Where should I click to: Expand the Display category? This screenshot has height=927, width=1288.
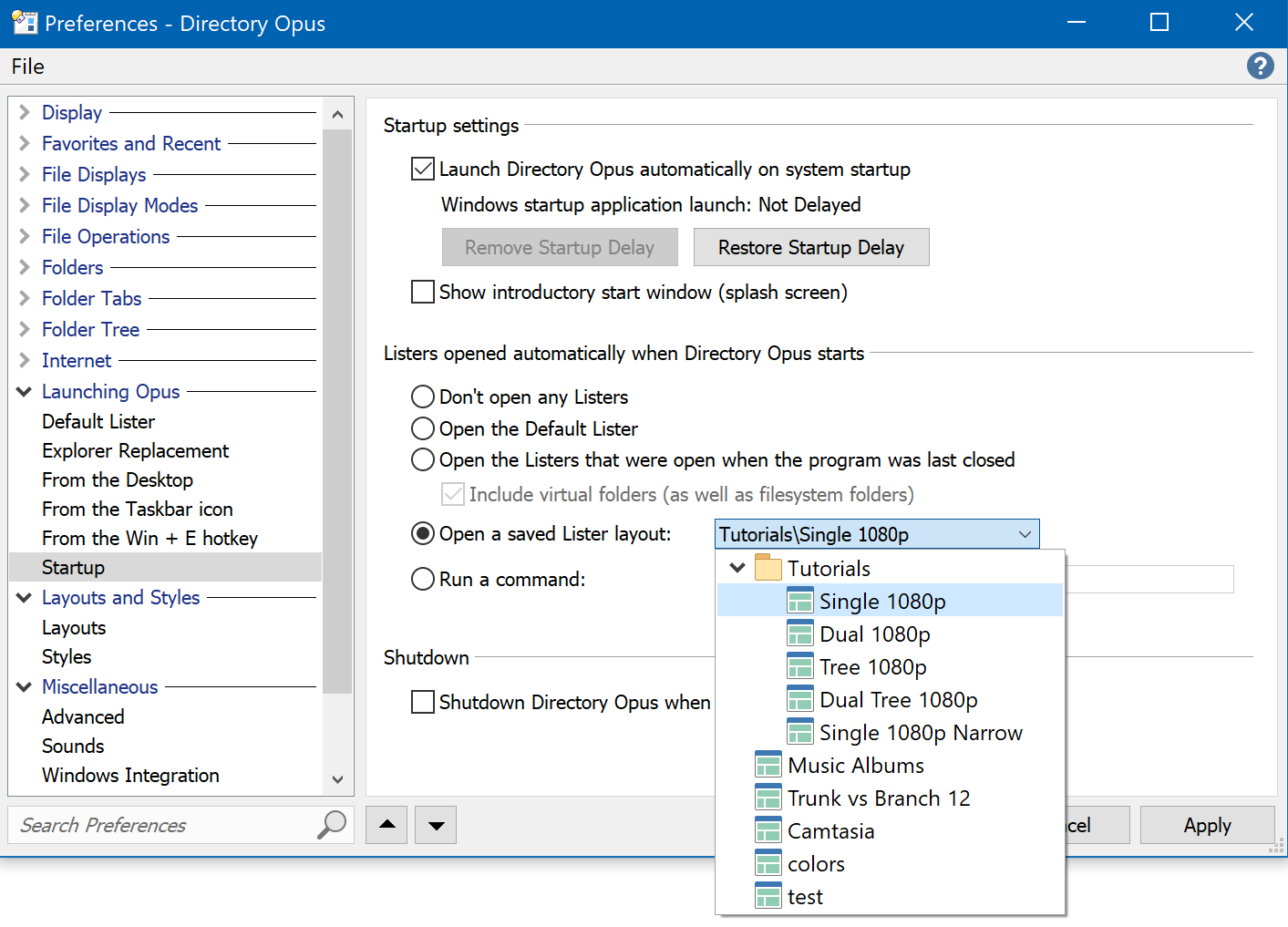pos(25,112)
